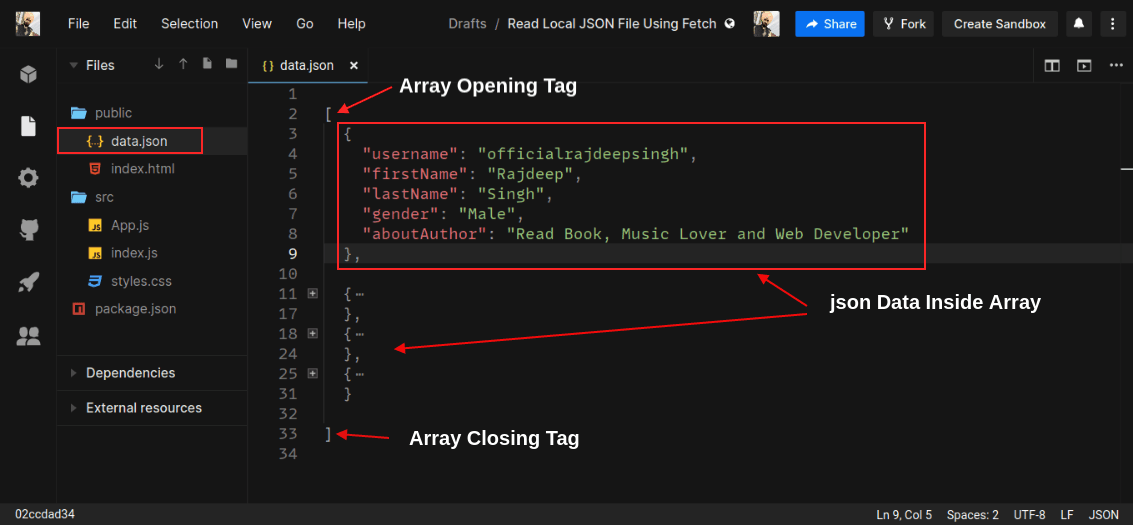Open the Sandbox Info cube icon
1133x525 pixels.
(28, 74)
